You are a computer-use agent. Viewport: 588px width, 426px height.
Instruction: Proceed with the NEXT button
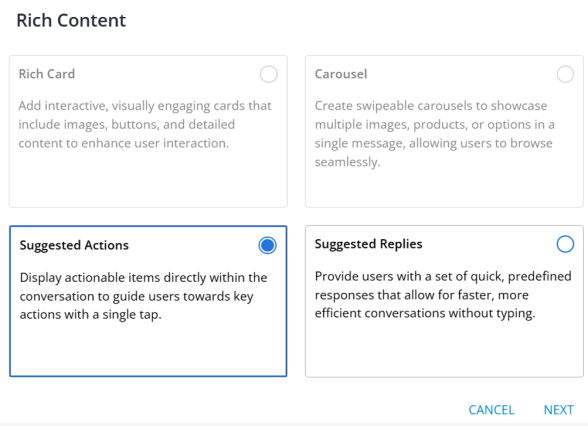click(558, 410)
